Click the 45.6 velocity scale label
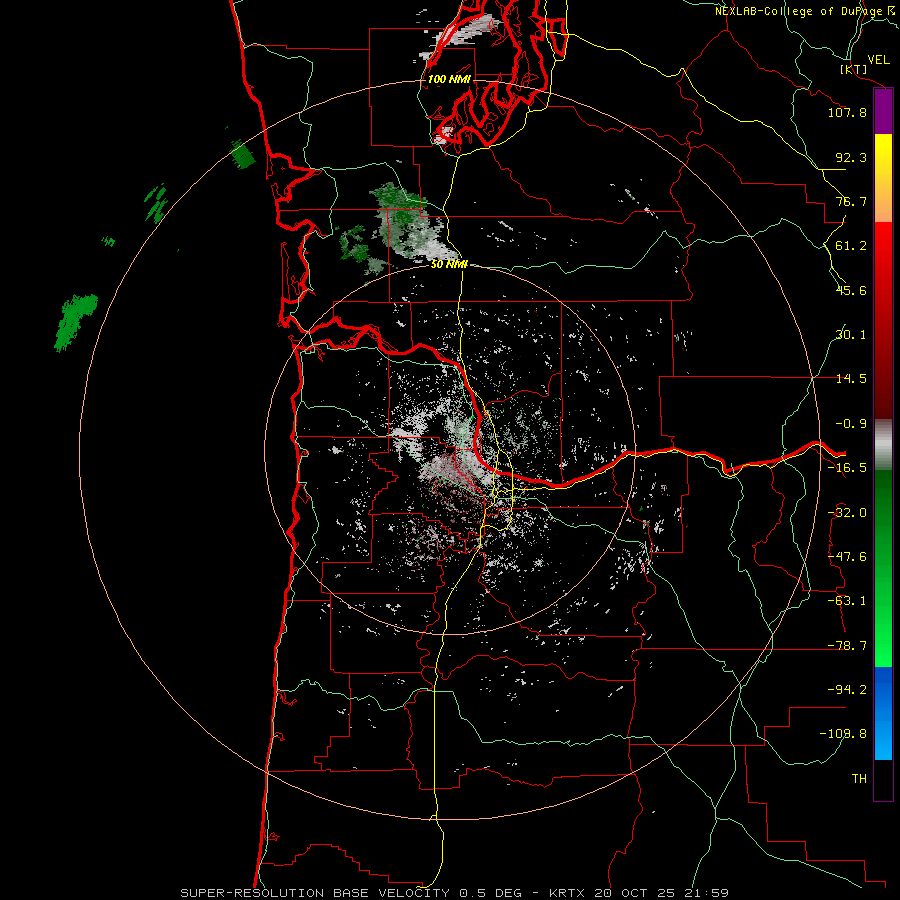This screenshot has height=900, width=900. (851, 290)
